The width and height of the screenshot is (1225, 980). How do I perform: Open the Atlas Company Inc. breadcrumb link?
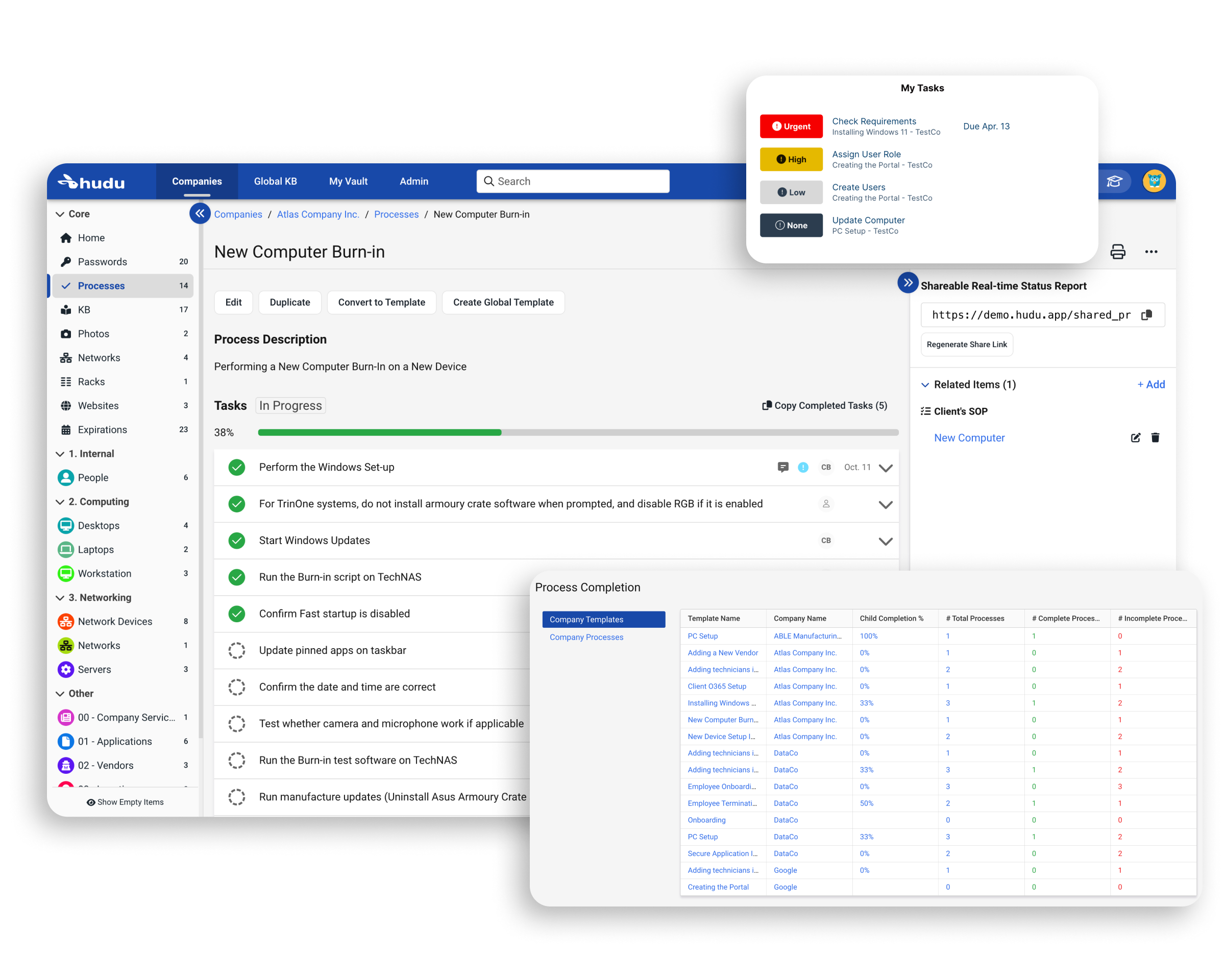tap(317, 214)
